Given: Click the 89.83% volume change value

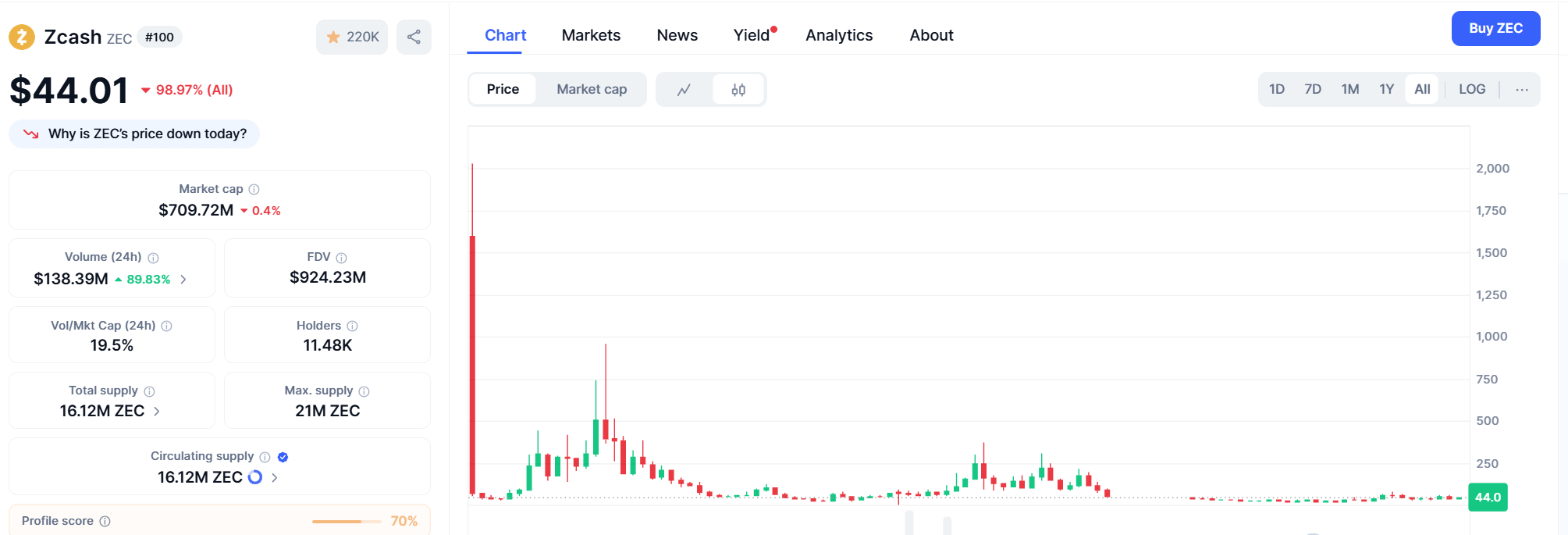Looking at the screenshot, I should 148,280.
